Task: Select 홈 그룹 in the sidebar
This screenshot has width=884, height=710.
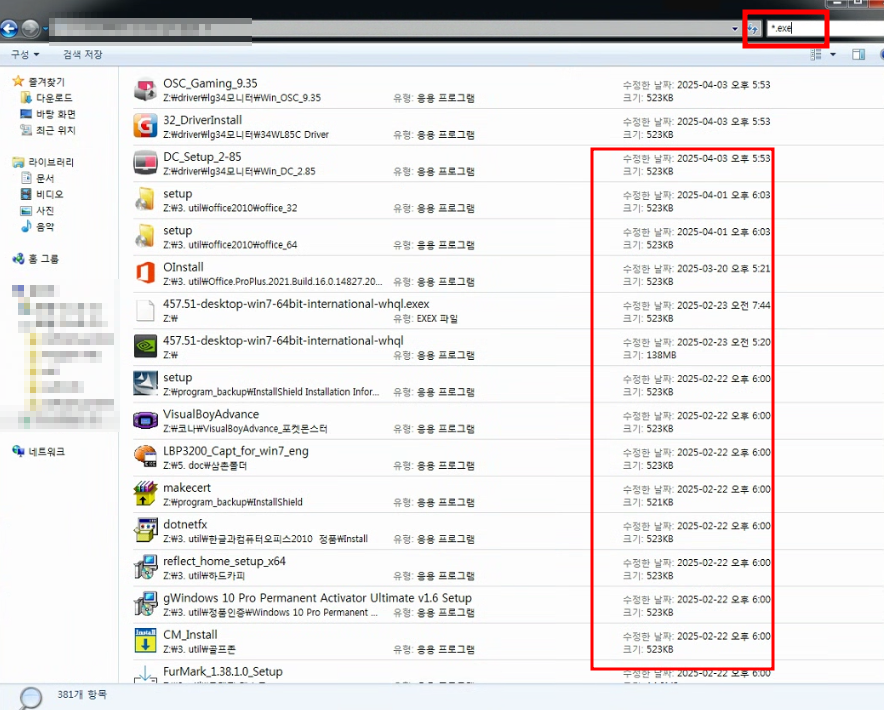Action: (43, 259)
